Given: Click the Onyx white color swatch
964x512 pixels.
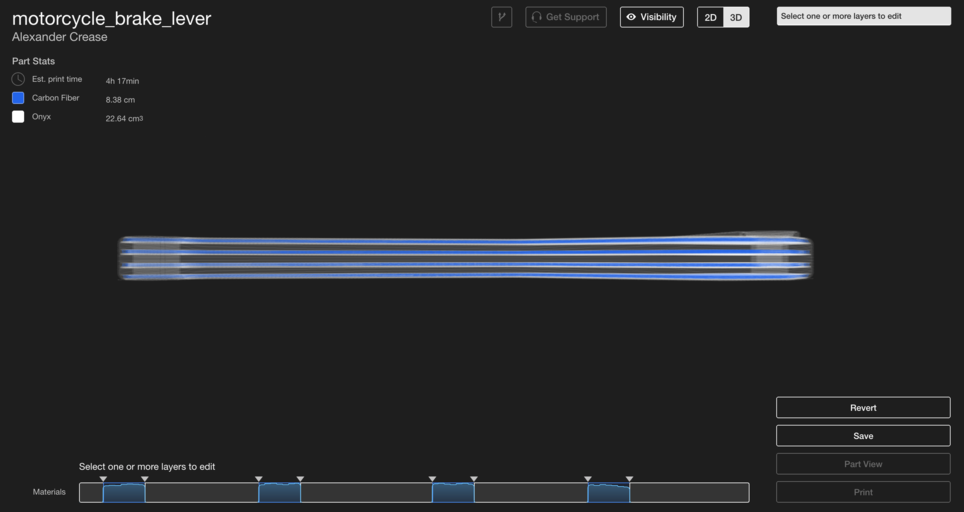Looking at the screenshot, I should (18, 117).
